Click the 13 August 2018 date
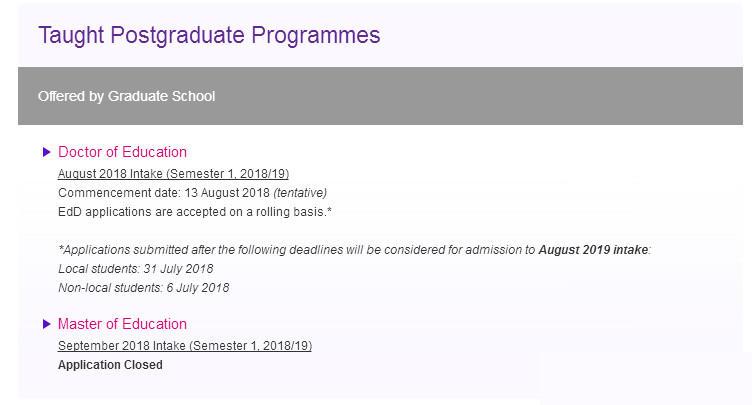752x405 pixels. 227,193
